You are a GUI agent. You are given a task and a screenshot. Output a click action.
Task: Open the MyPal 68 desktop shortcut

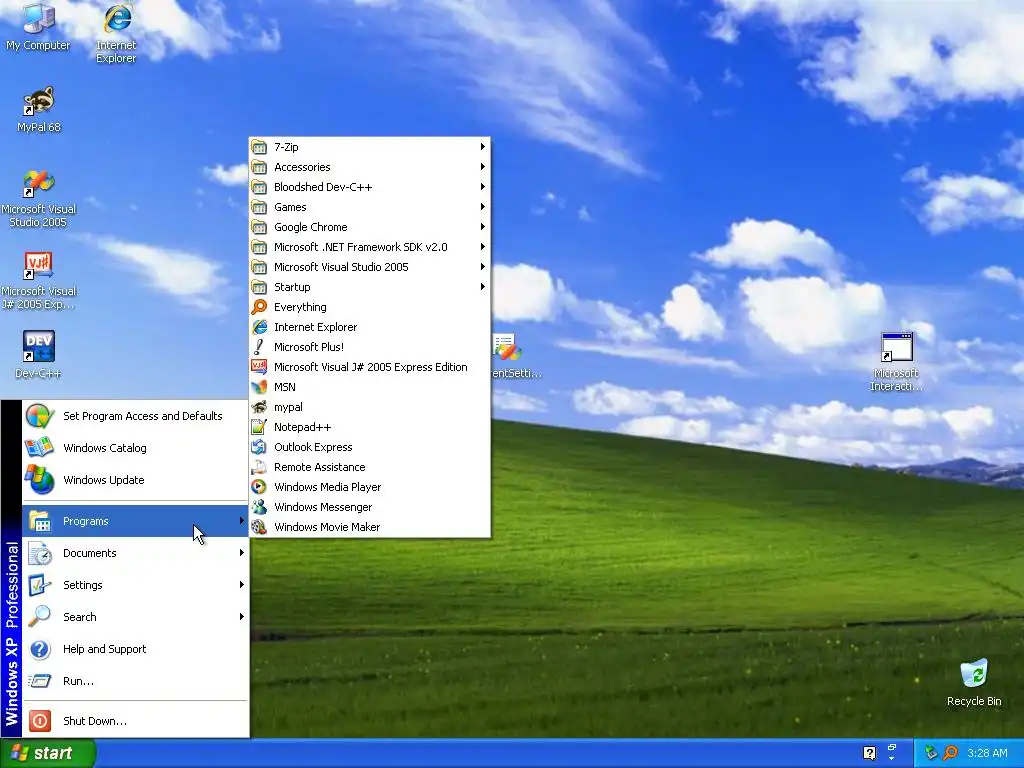39,109
